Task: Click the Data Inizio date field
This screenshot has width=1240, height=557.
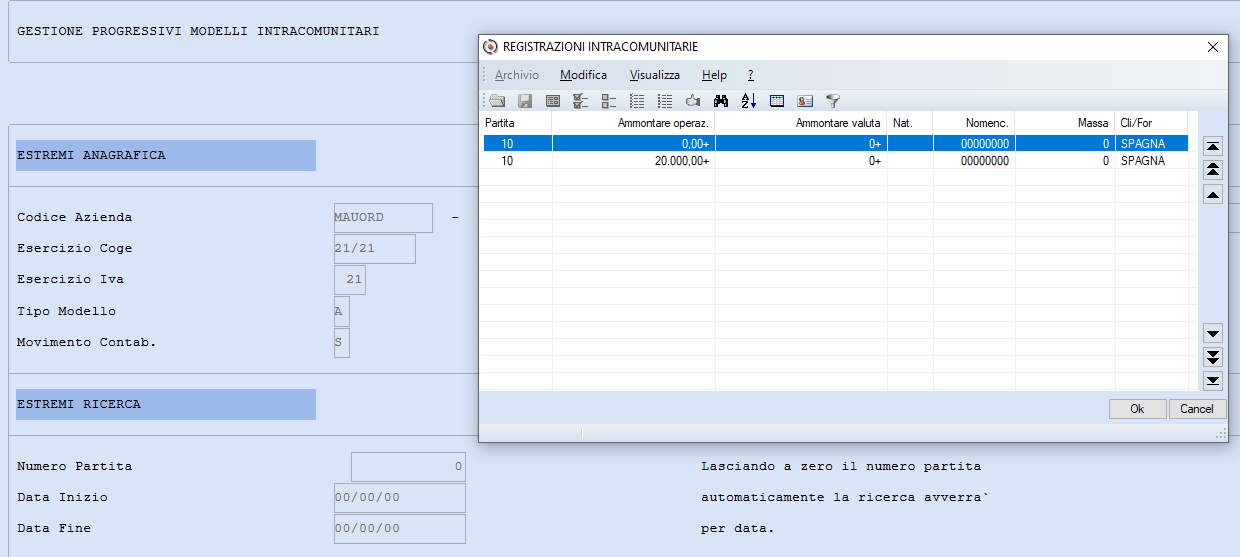Action: click(x=400, y=498)
